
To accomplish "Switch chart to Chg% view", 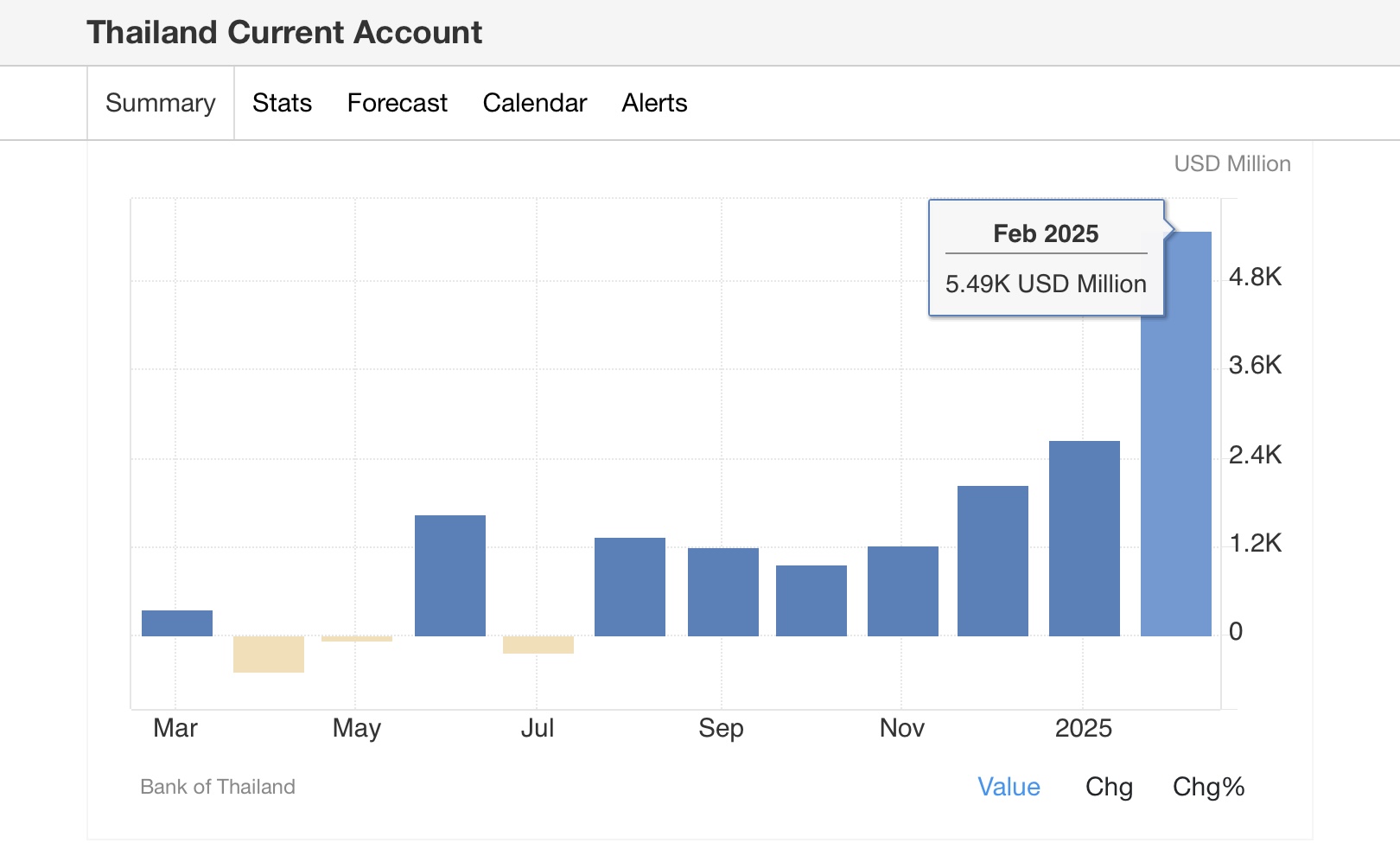I will 1208,787.
